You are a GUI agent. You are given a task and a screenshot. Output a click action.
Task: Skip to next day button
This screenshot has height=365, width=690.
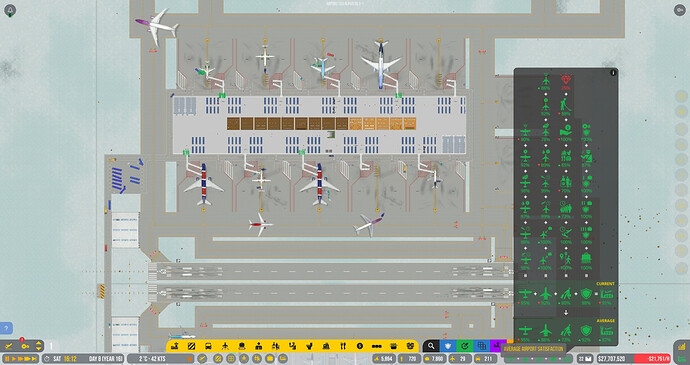point(34,358)
